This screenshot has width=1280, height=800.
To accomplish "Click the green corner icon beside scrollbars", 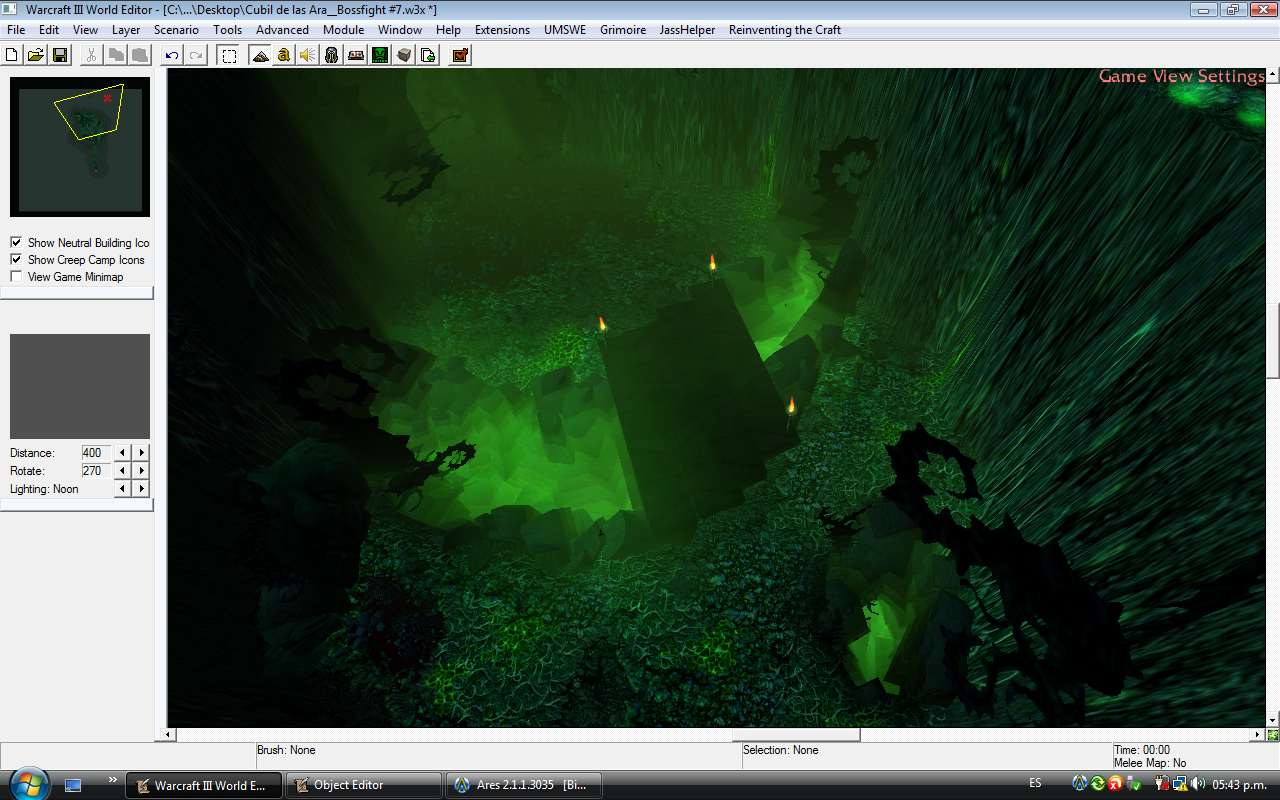I will [x=1273, y=735].
